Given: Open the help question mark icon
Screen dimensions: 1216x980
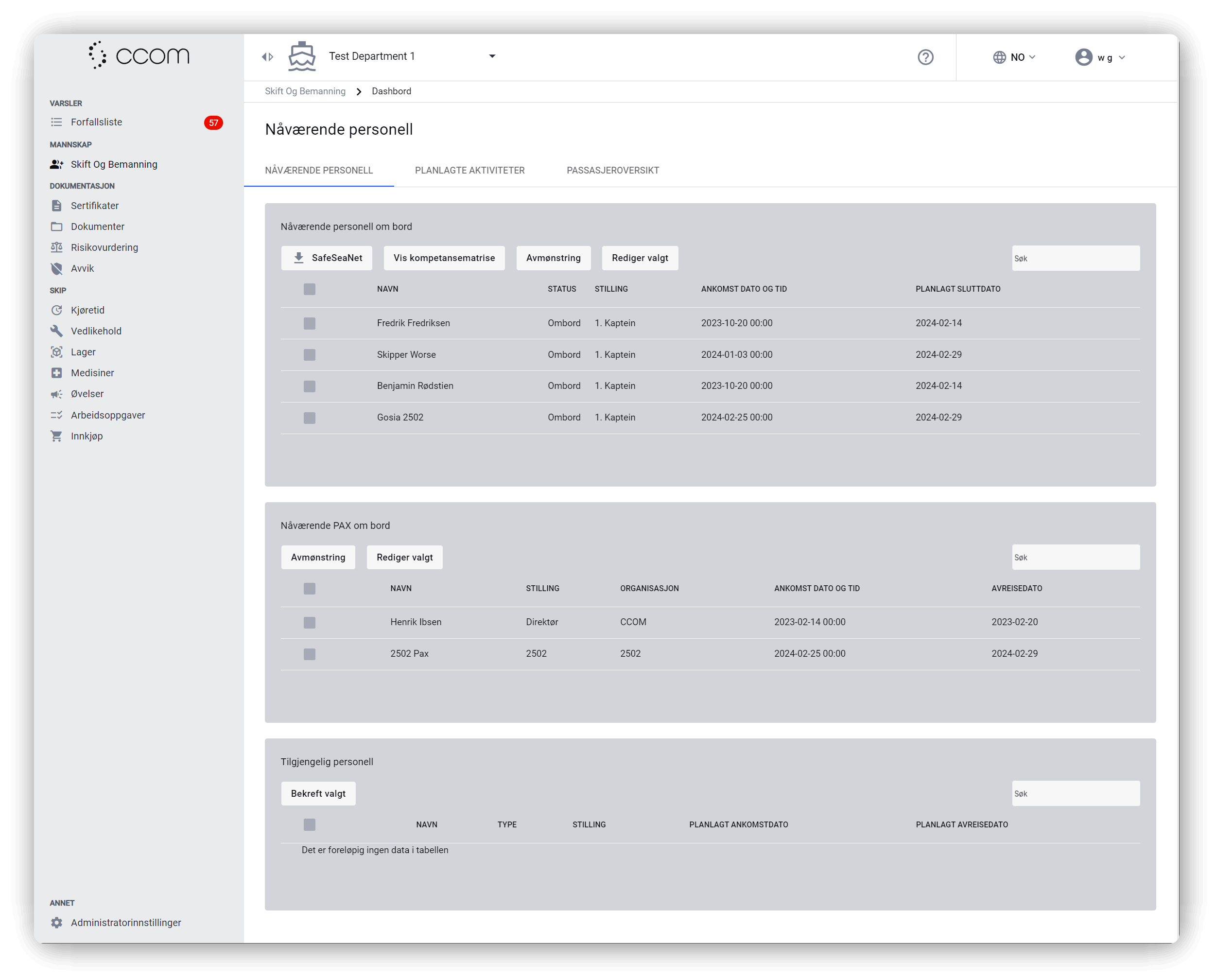Looking at the screenshot, I should (925, 57).
